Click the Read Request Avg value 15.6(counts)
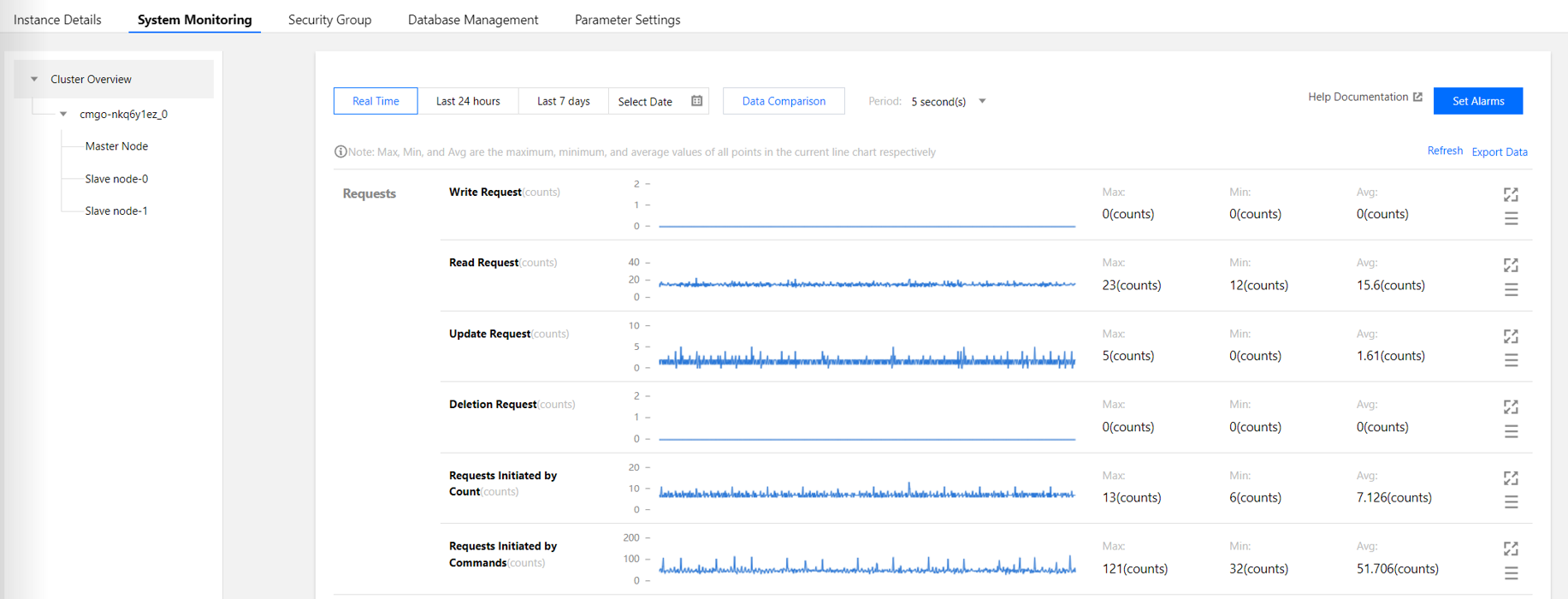This screenshot has width=1568, height=599. click(x=1390, y=285)
